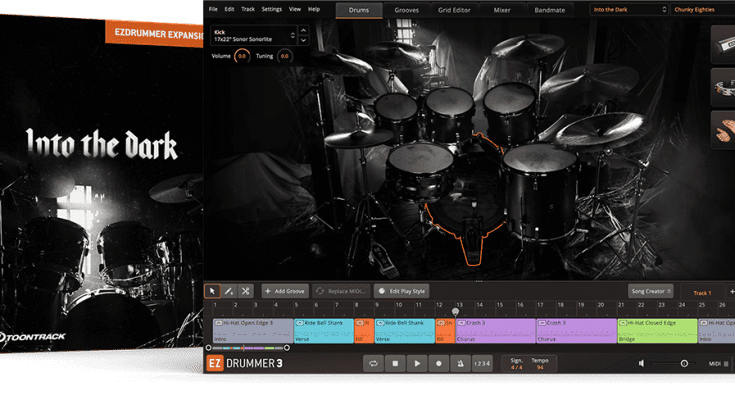Expand the Kick instrument selector
The width and height of the screenshot is (735, 400).
point(292,35)
